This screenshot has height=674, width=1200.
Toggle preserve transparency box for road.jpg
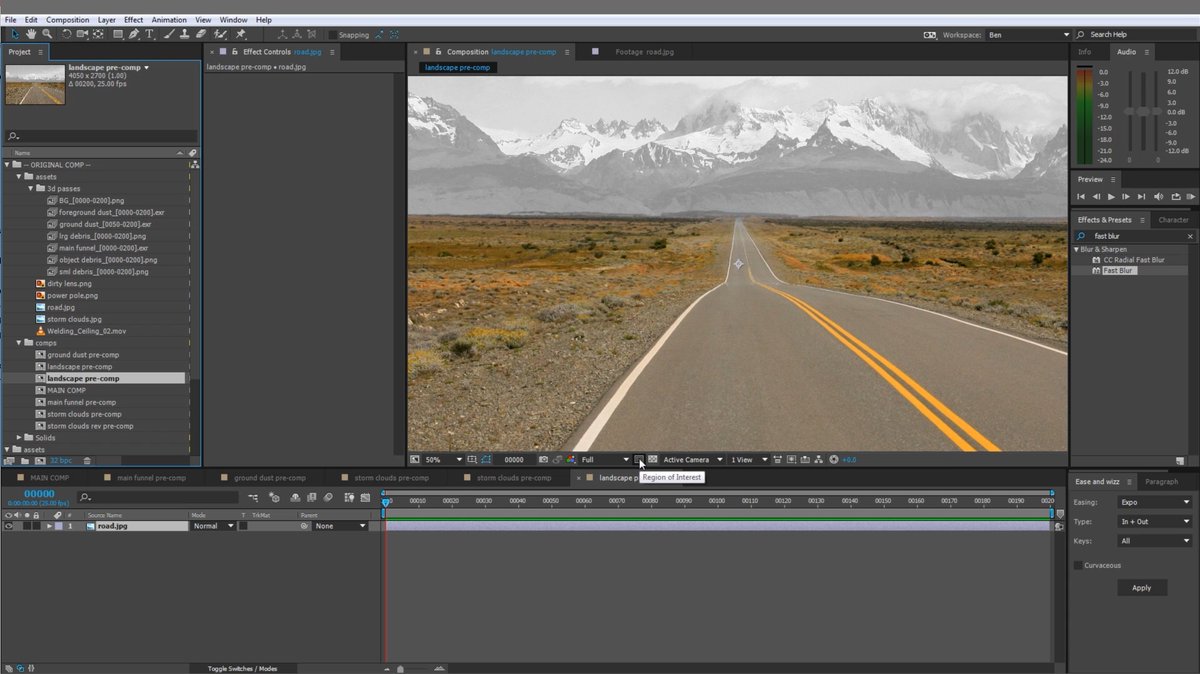[243, 525]
